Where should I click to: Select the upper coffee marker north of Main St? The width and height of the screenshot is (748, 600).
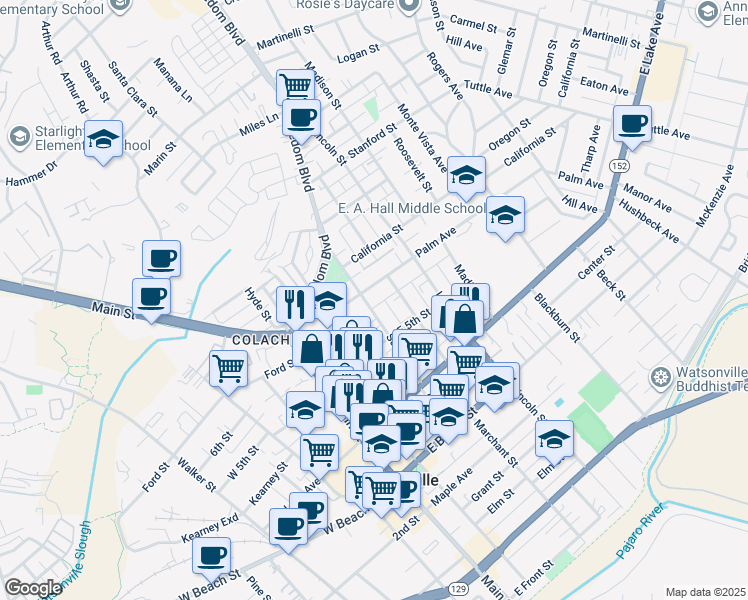point(161,259)
